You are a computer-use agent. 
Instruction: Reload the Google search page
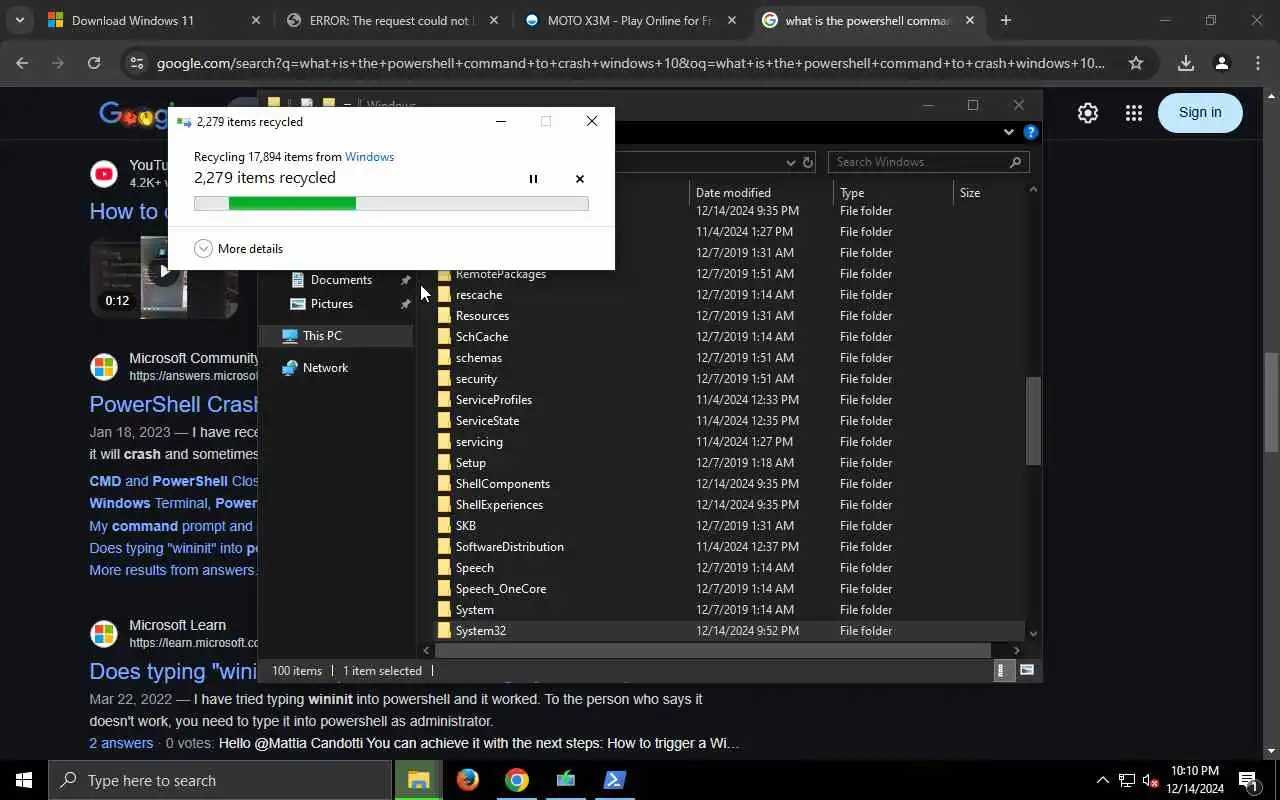pyautogui.click(x=94, y=63)
